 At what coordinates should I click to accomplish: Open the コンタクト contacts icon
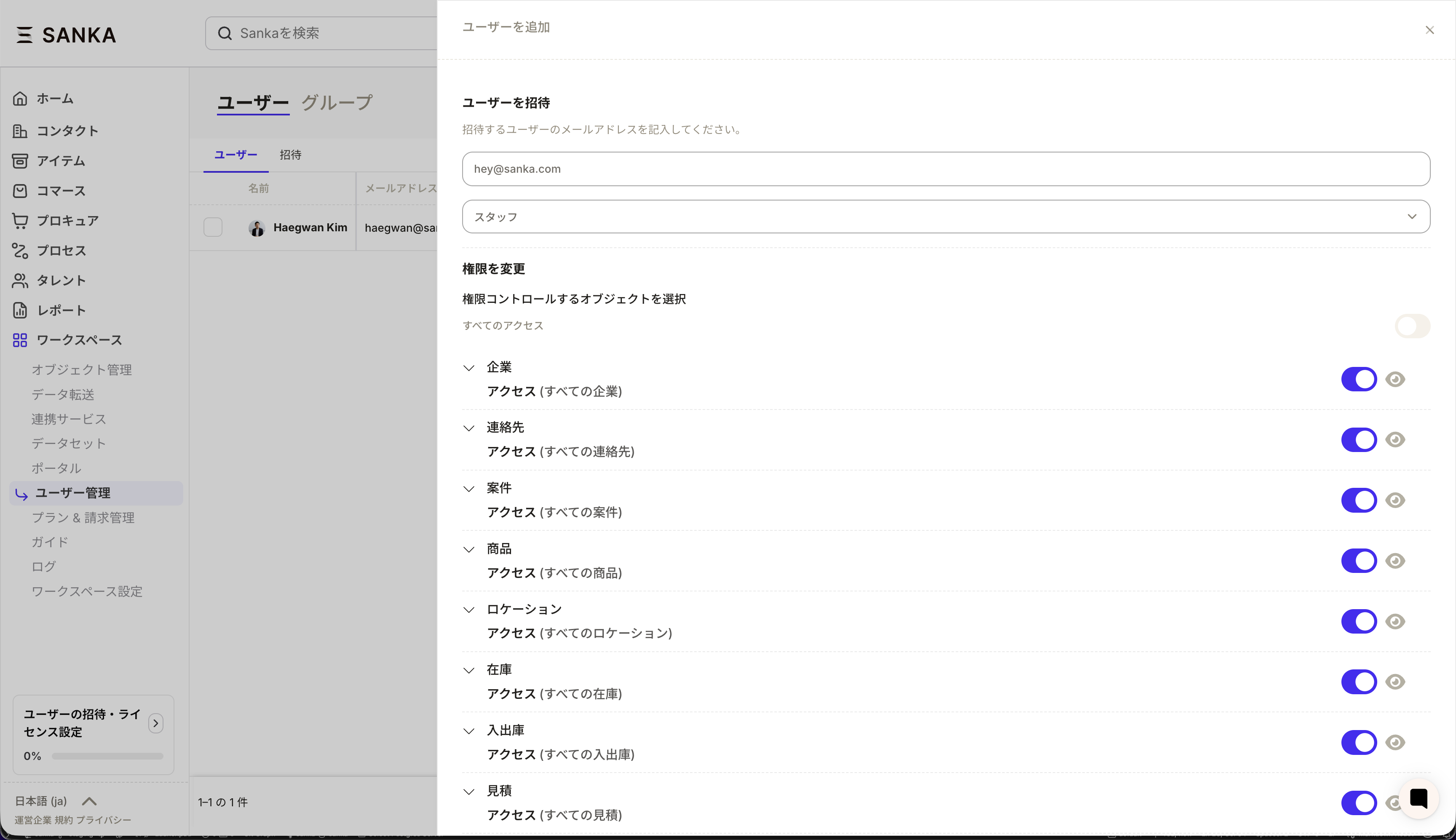click(x=20, y=131)
